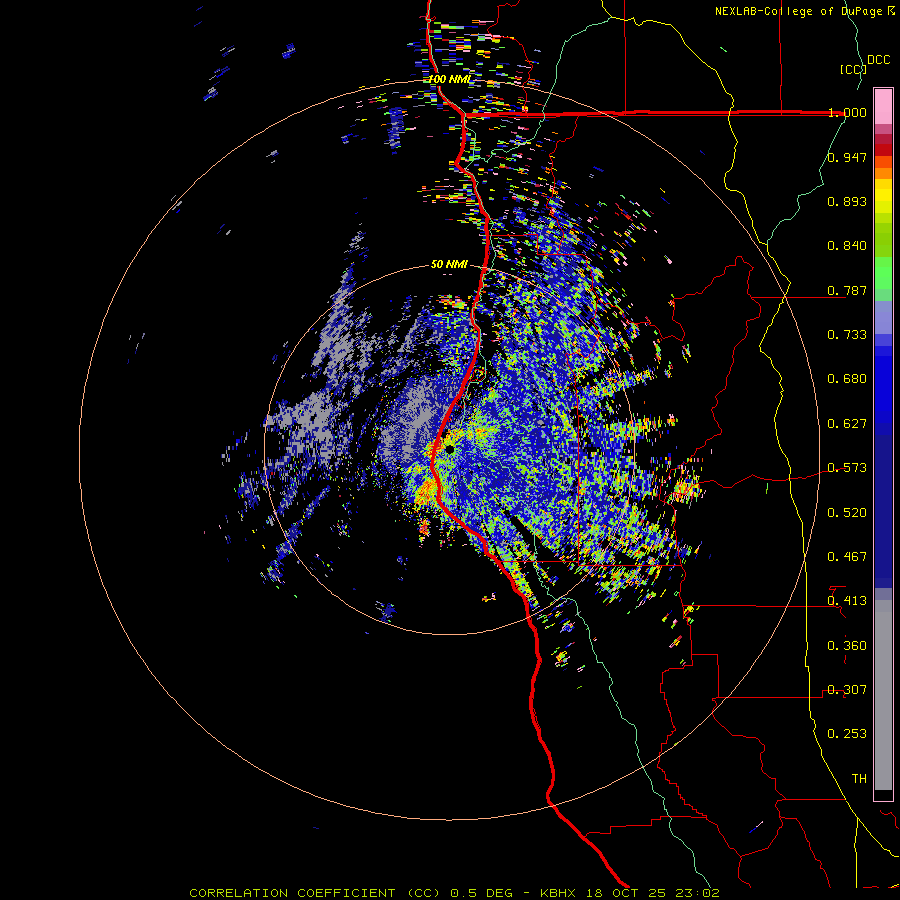Select the 0.840 legend value

click(x=847, y=246)
